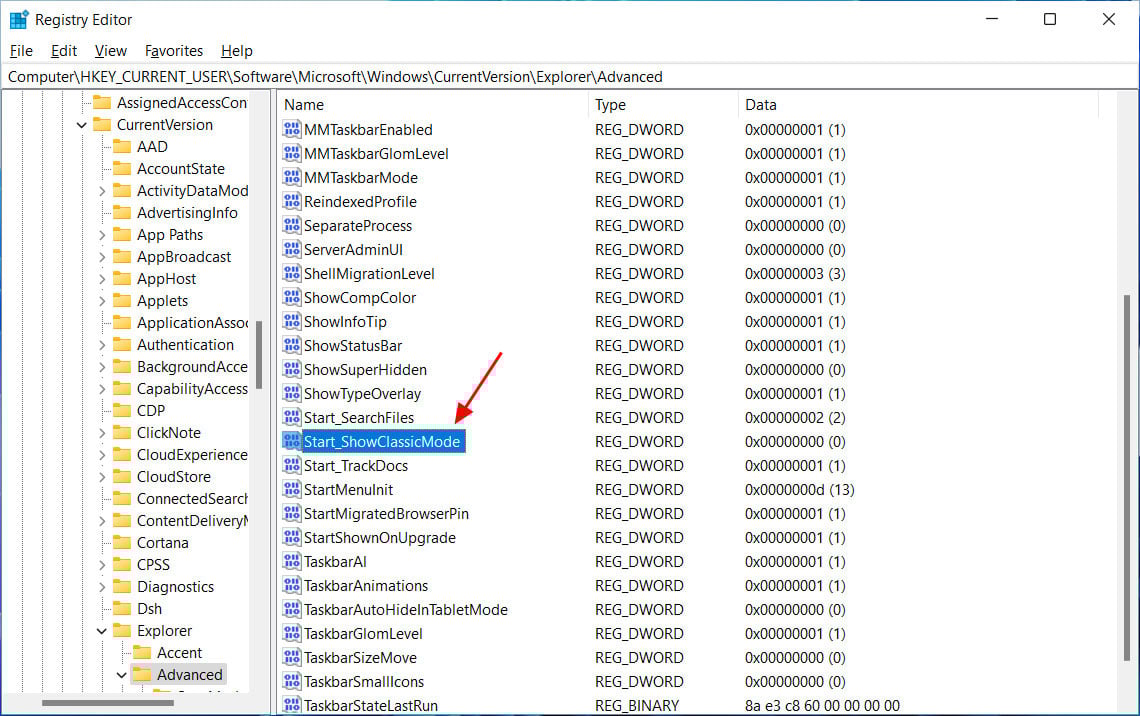1140x716 pixels.
Task: Click the Registry Editor title bar icon
Action: click(18, 20)
